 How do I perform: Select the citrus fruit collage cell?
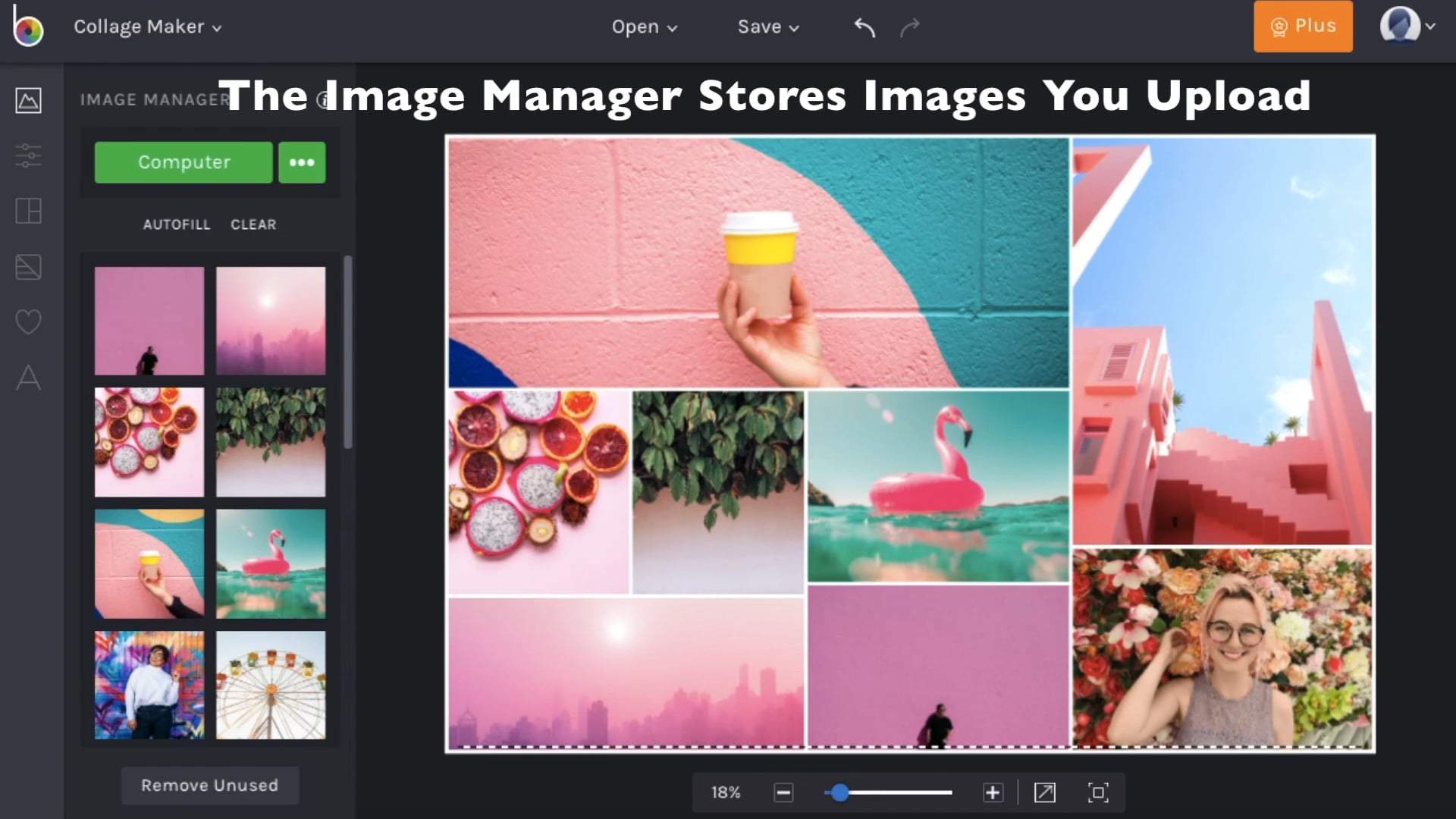[x=538, y=492]
